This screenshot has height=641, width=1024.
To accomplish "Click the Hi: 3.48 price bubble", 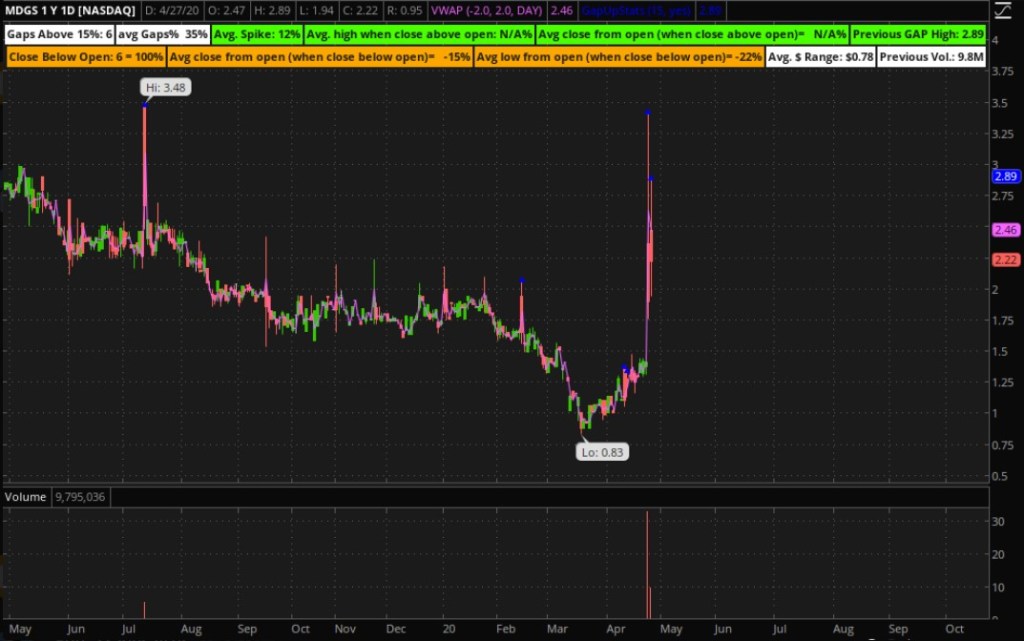I will pyautogui.click(x=167, y=87).
